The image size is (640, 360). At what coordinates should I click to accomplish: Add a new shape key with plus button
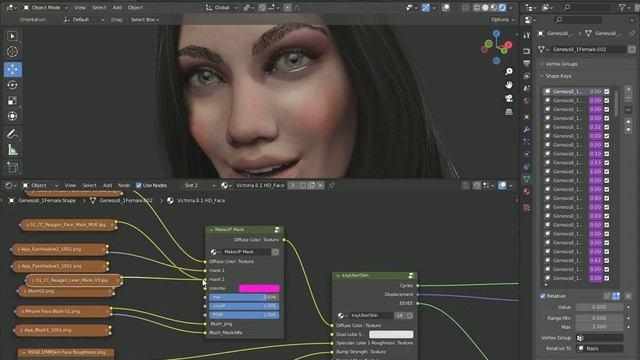(x=628, y=89)
